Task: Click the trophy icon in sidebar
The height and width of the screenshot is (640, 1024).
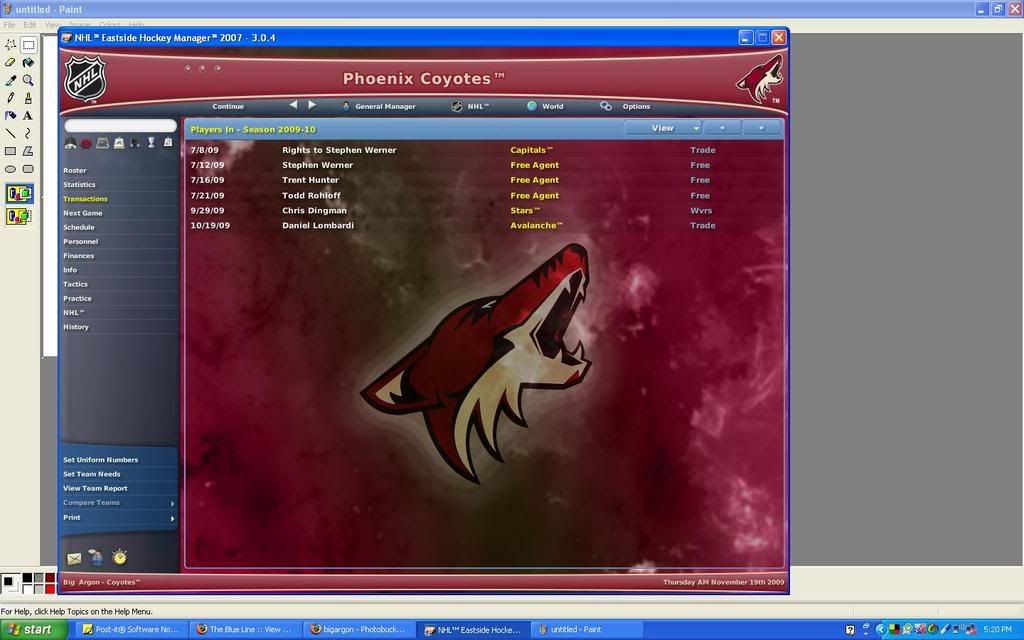Action: 152,142
